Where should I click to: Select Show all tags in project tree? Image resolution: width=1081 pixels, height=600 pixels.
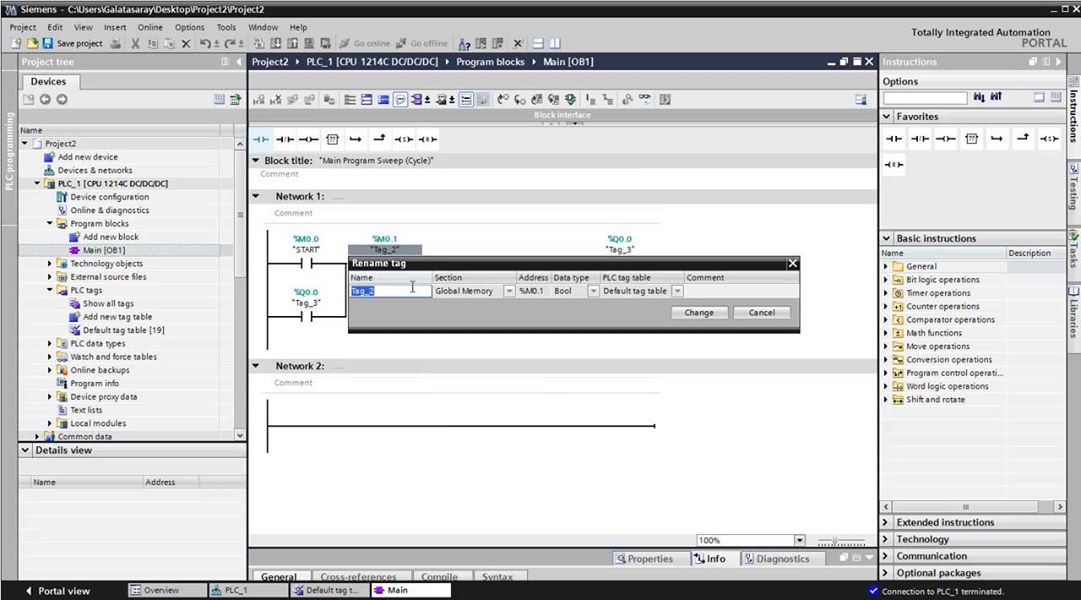pyautogui.click(x=108, y=304)
